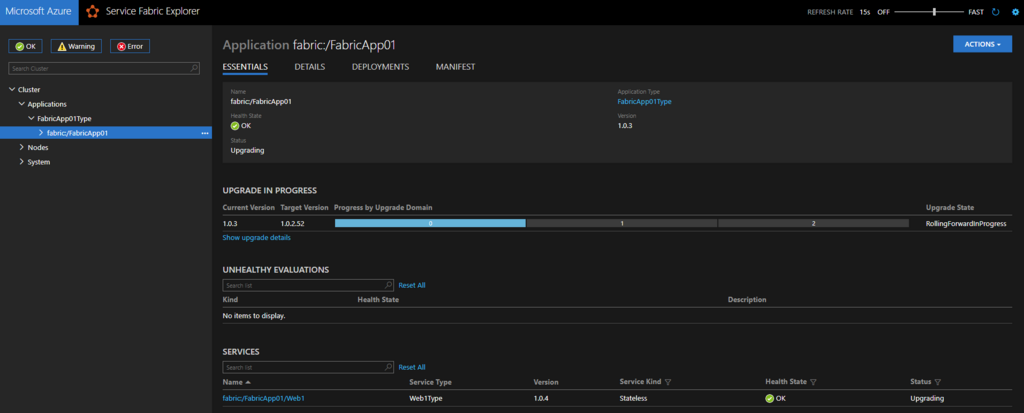Collapse the Applications tree node
The width and height of the screenshot is (1024, 413).
22,104
